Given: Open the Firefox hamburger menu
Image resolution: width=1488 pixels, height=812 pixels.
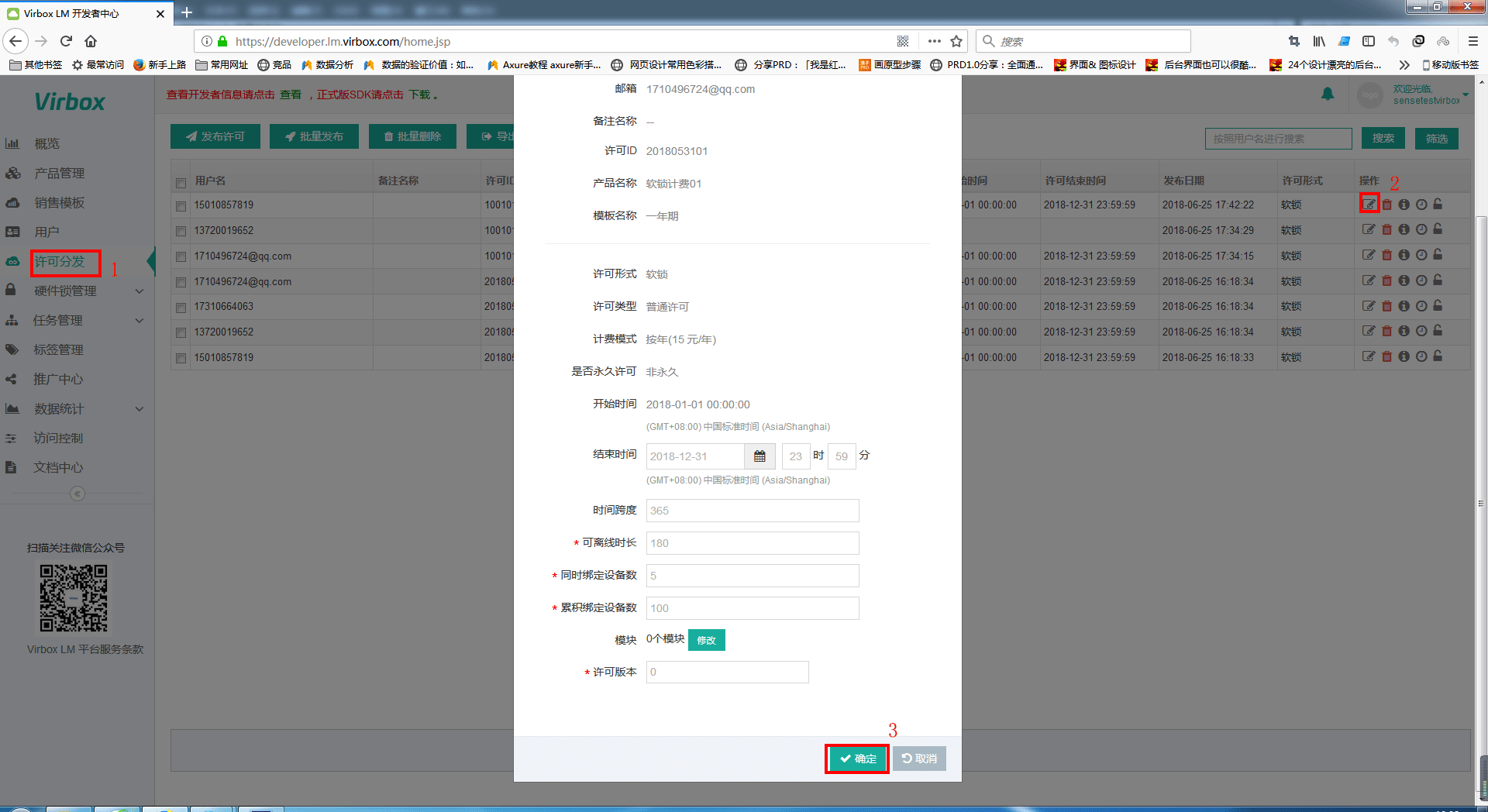Looking at the screenshot, I should click(1473, 41).
